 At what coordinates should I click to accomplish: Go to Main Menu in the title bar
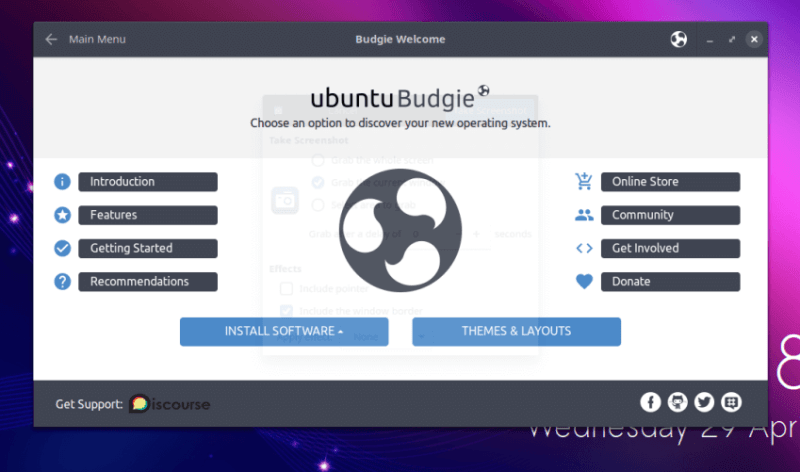[x=97, y=39]
